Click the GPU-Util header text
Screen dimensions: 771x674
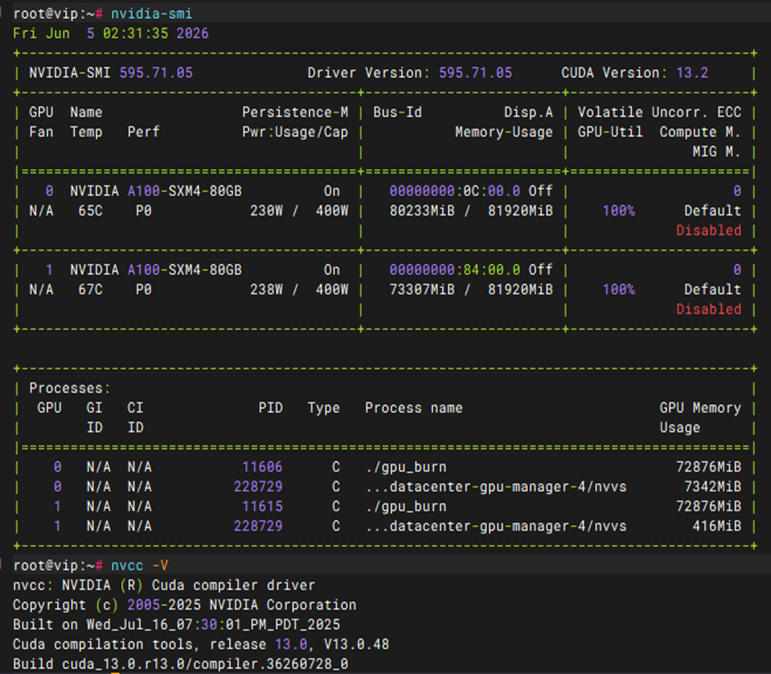click(x=610, y=132)
